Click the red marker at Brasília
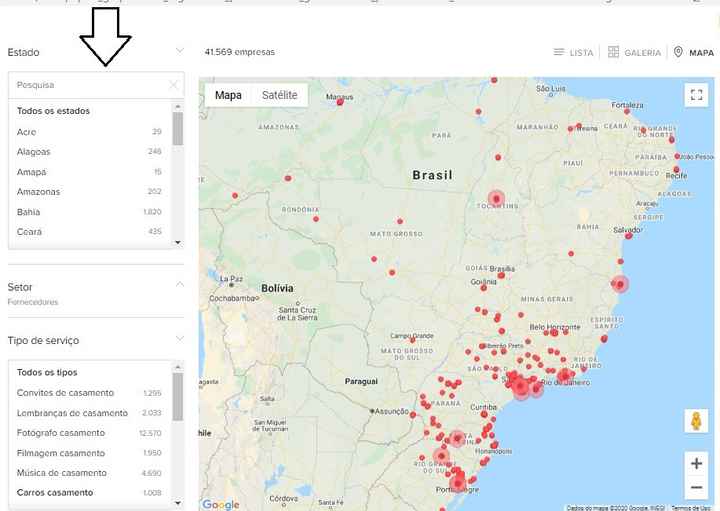This screenshot has width=720, height=511. 501,275
